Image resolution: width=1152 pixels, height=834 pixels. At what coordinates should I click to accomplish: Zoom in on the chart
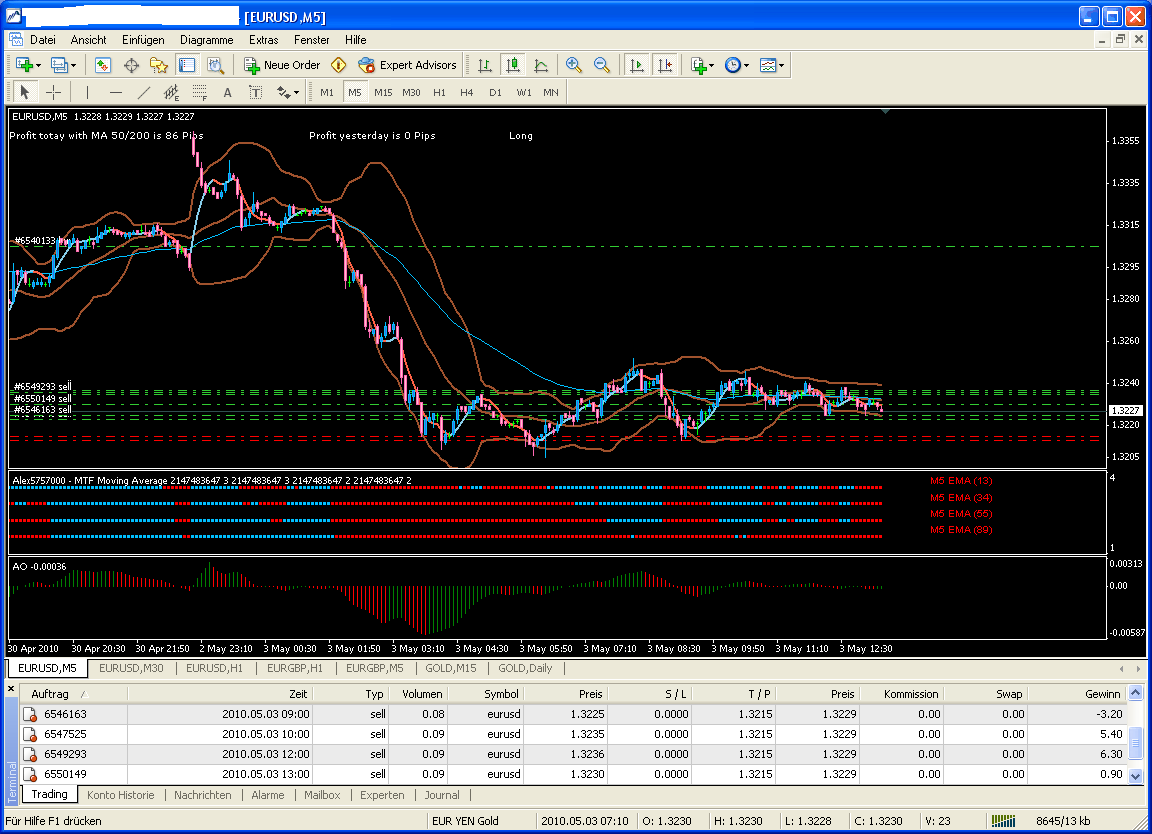click(573, 65)
